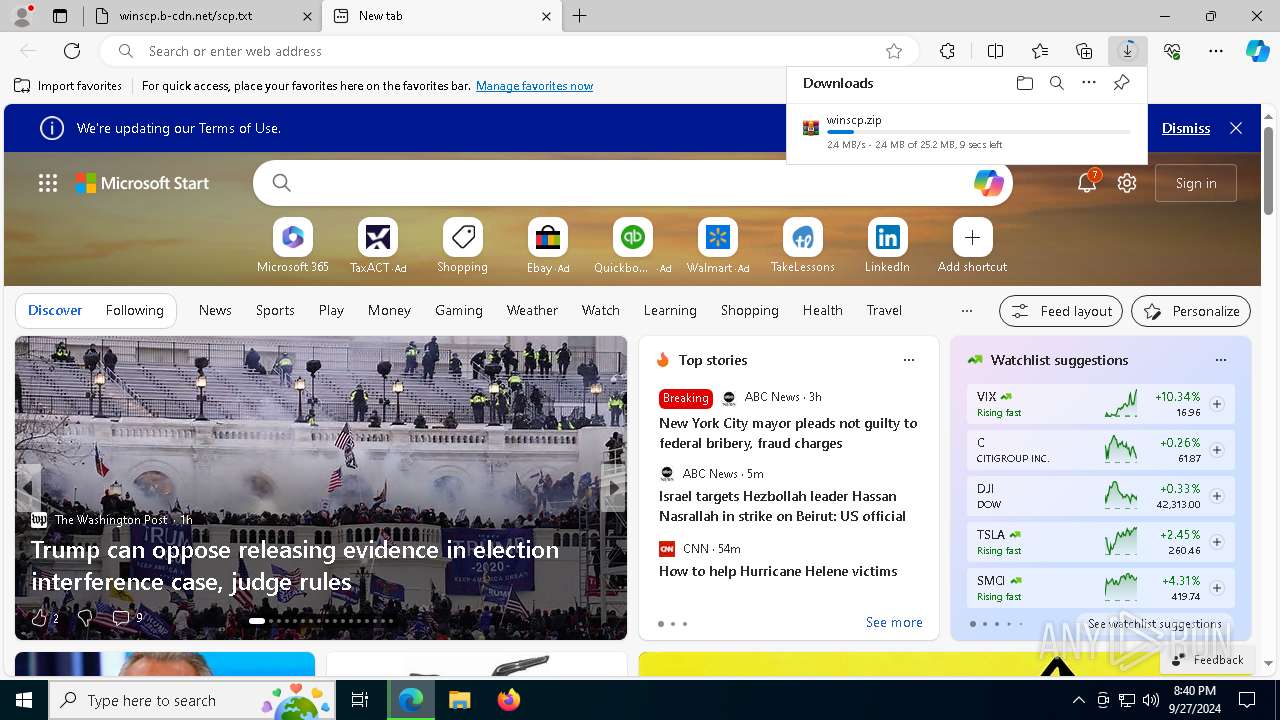This screenshot has height=720, width=1280.
Task: Open Top stories card options menu
Action: pos(908,360)
